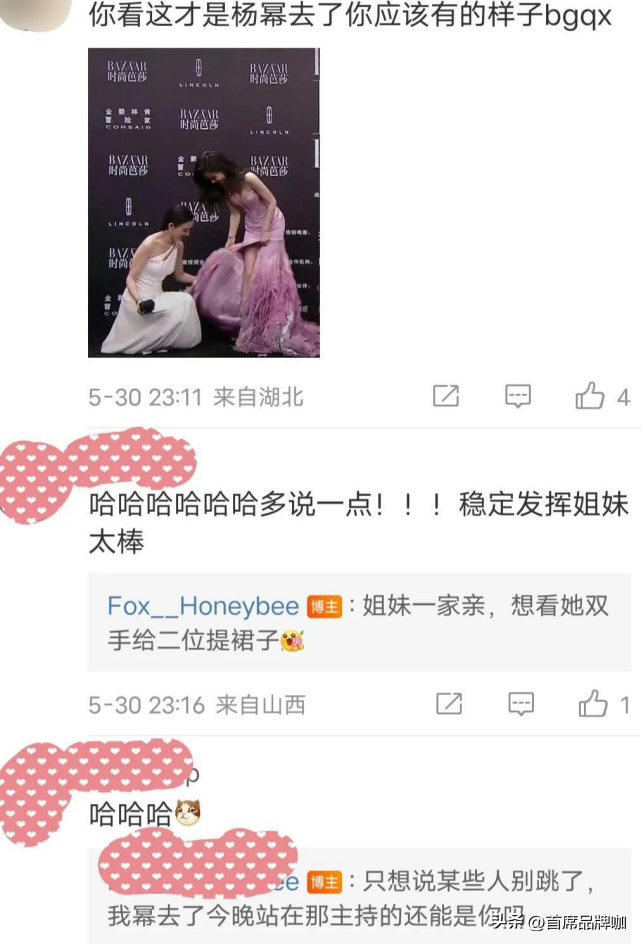Click the second 博主 badge in bottom reply
The width and height of the screenshot is (641, 944).
coord(324,883)
